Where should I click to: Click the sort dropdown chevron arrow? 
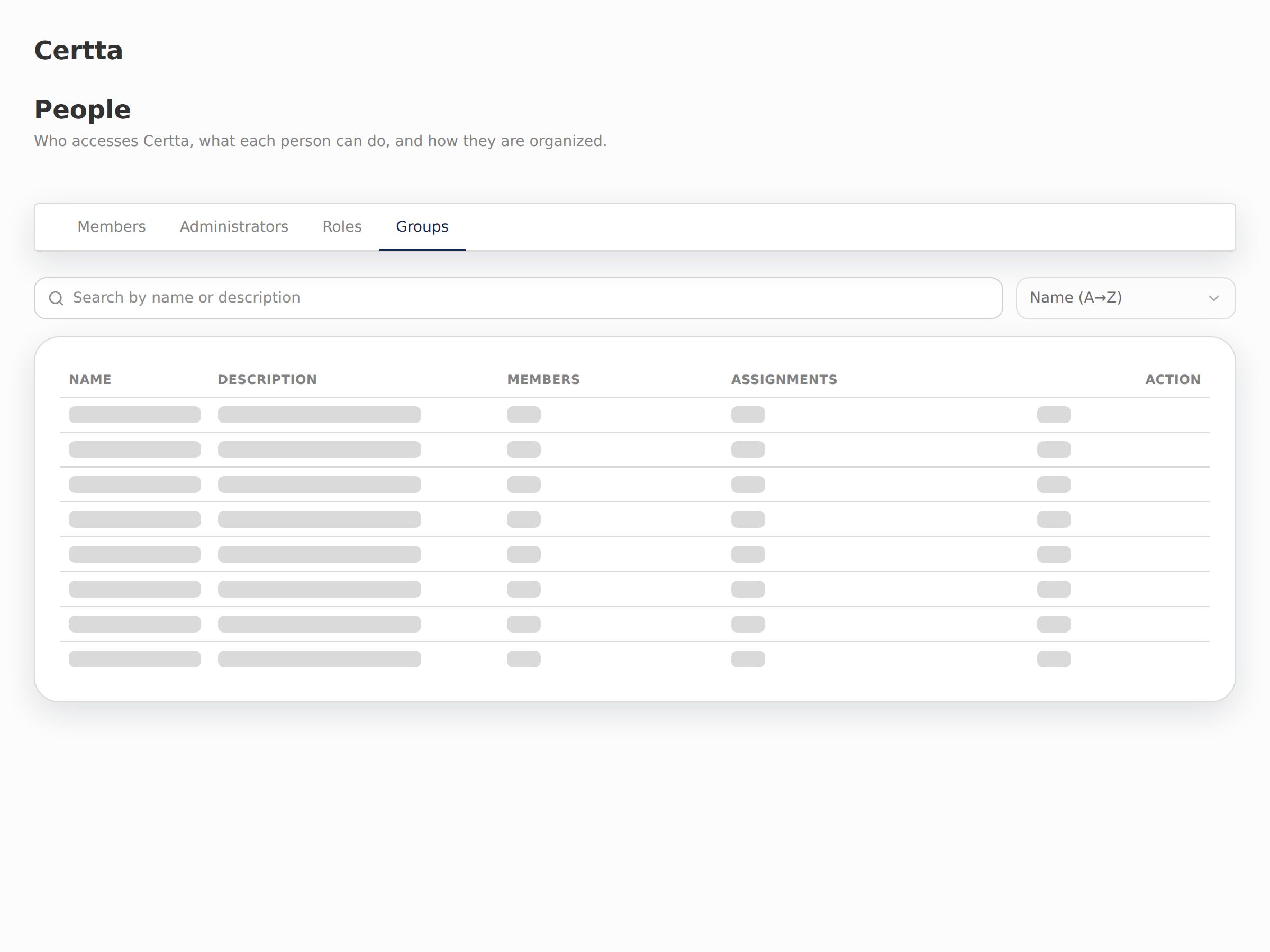click(1214, 298)
